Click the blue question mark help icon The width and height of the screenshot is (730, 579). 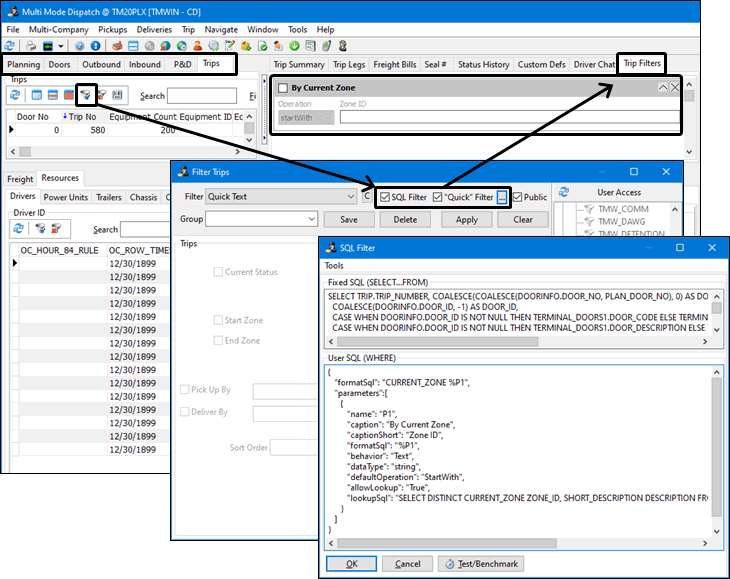click(80, 46)
